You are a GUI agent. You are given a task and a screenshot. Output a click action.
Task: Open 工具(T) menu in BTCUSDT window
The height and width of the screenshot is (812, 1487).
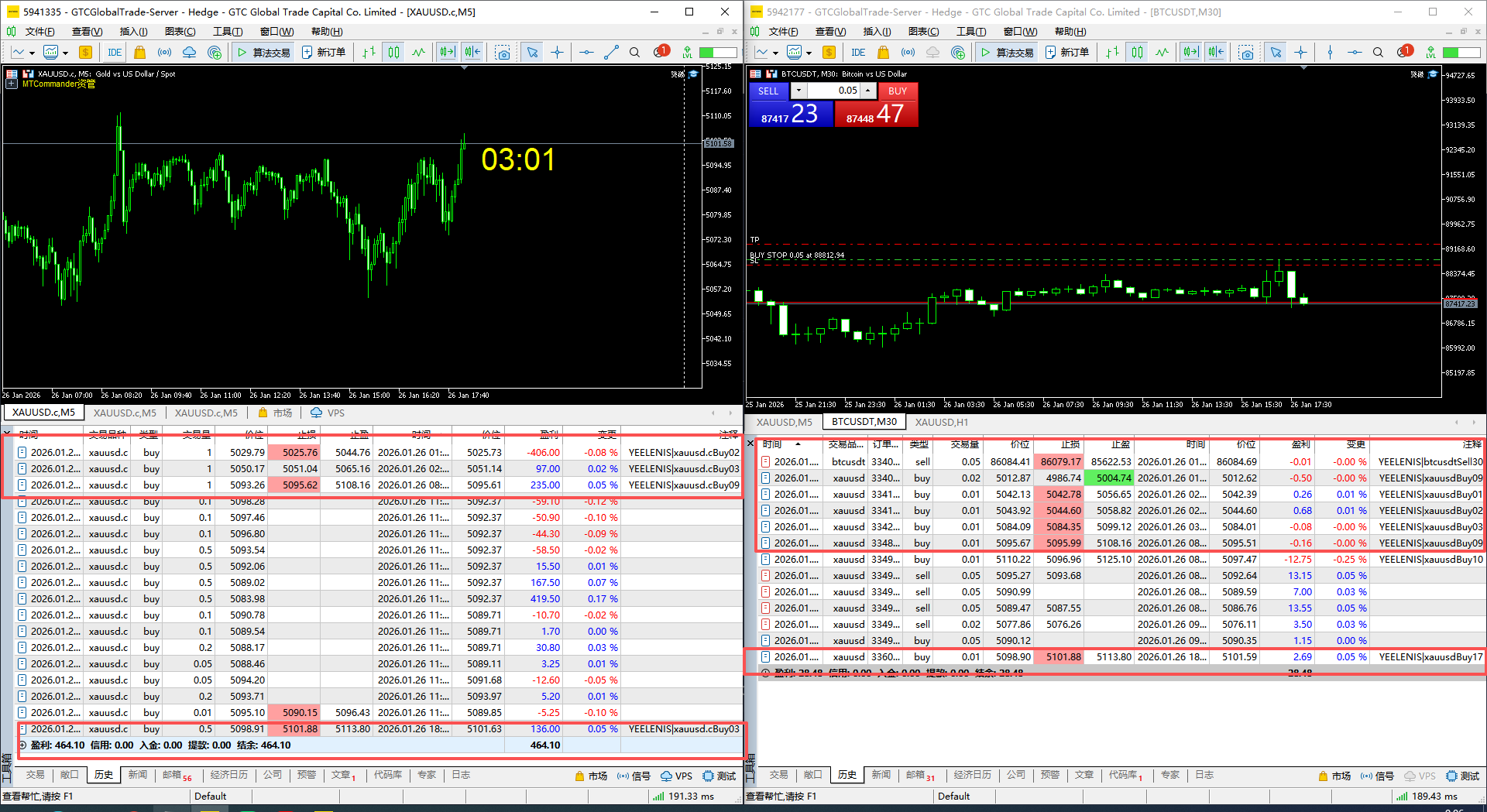pos(971,32)
